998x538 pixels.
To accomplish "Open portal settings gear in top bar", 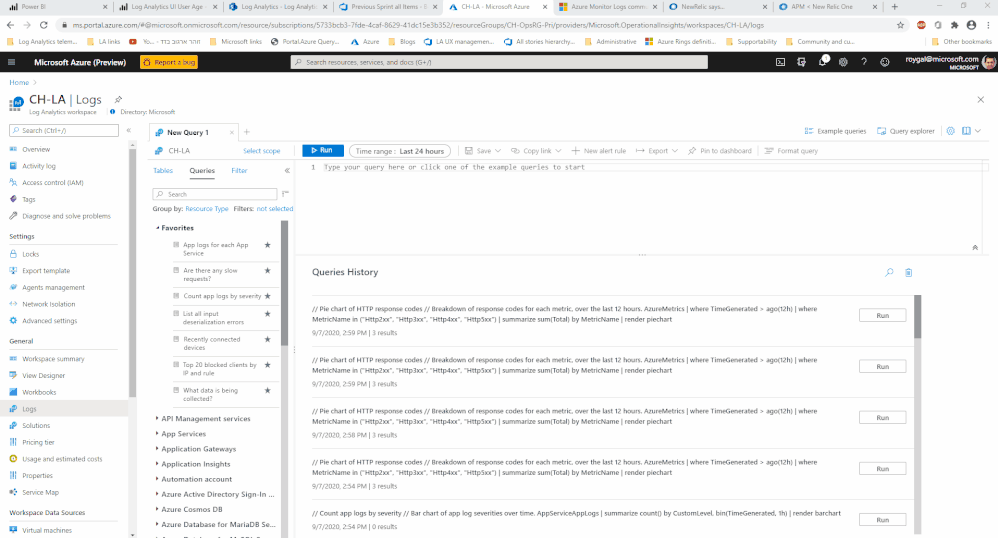I will click(x=843, y=62).
